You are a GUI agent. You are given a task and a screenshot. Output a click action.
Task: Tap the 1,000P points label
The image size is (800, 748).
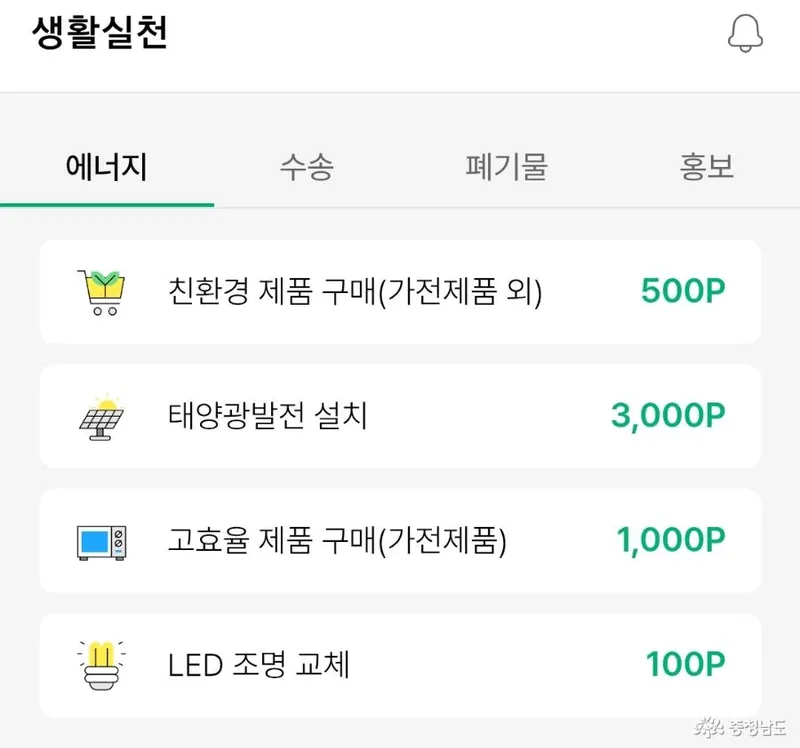point(670,541)
